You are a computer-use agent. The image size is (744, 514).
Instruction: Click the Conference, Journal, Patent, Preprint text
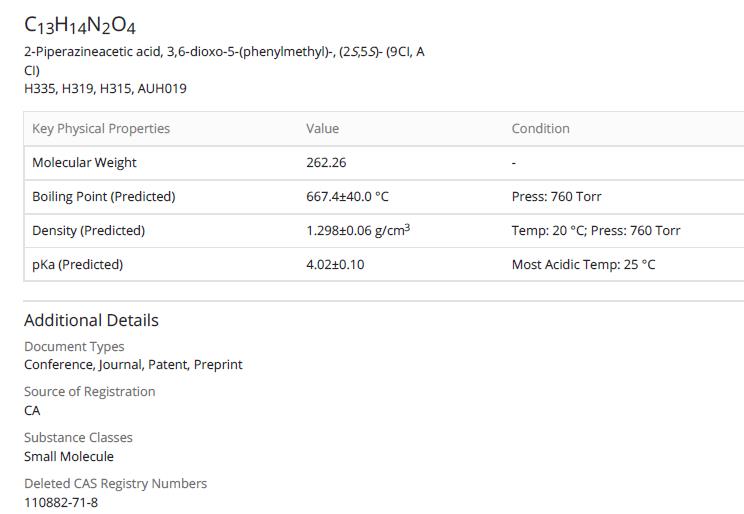(x=133, y=364)
